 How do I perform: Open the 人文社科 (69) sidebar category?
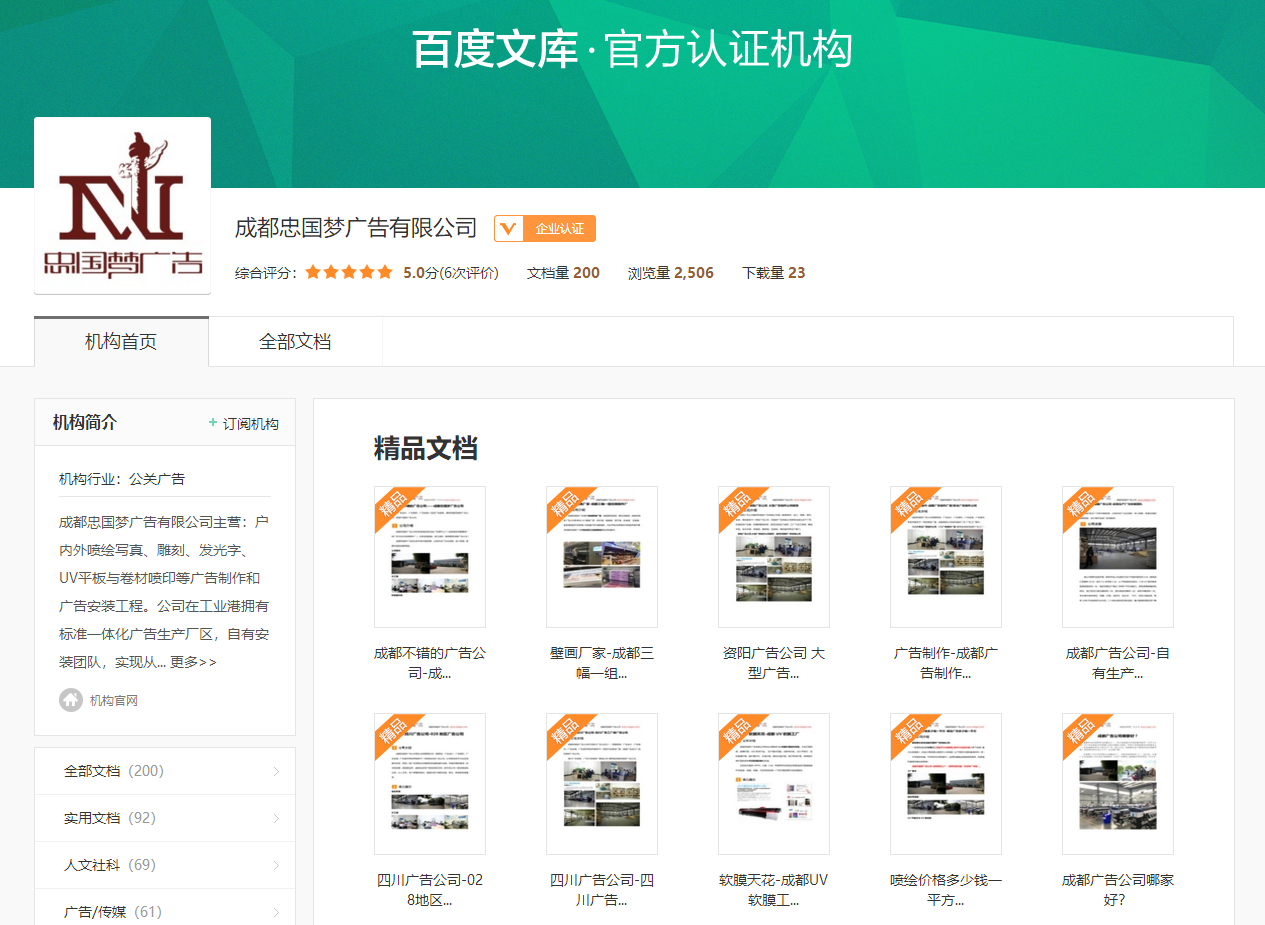pos(165,865)
